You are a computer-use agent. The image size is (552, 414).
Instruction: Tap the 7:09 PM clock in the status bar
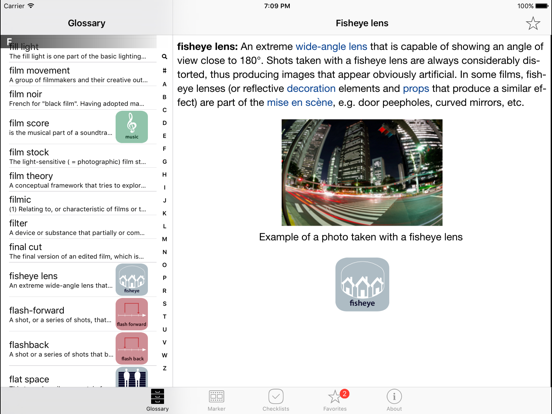tap(277, 6)
